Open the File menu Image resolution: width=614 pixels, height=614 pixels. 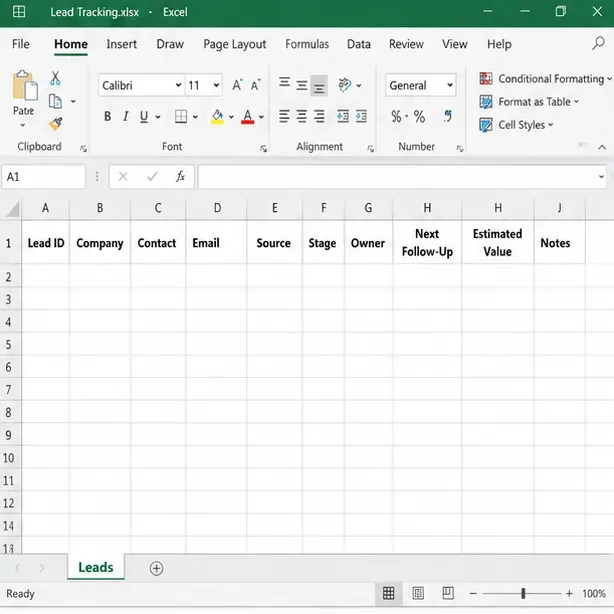tap(21, 44)
